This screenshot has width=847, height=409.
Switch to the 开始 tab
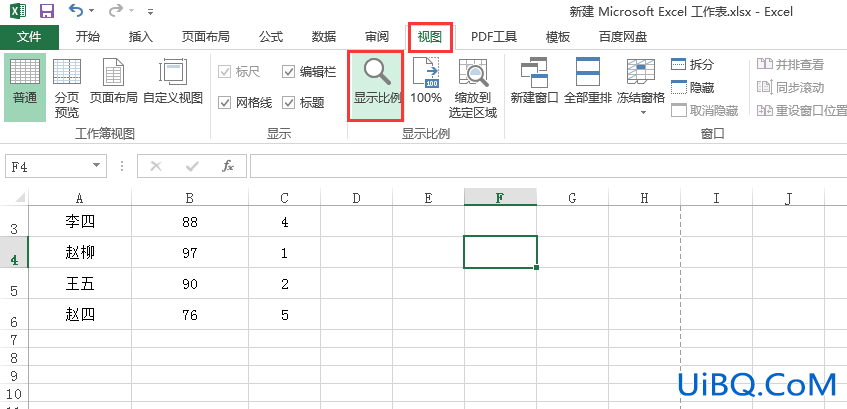(88, 37)
